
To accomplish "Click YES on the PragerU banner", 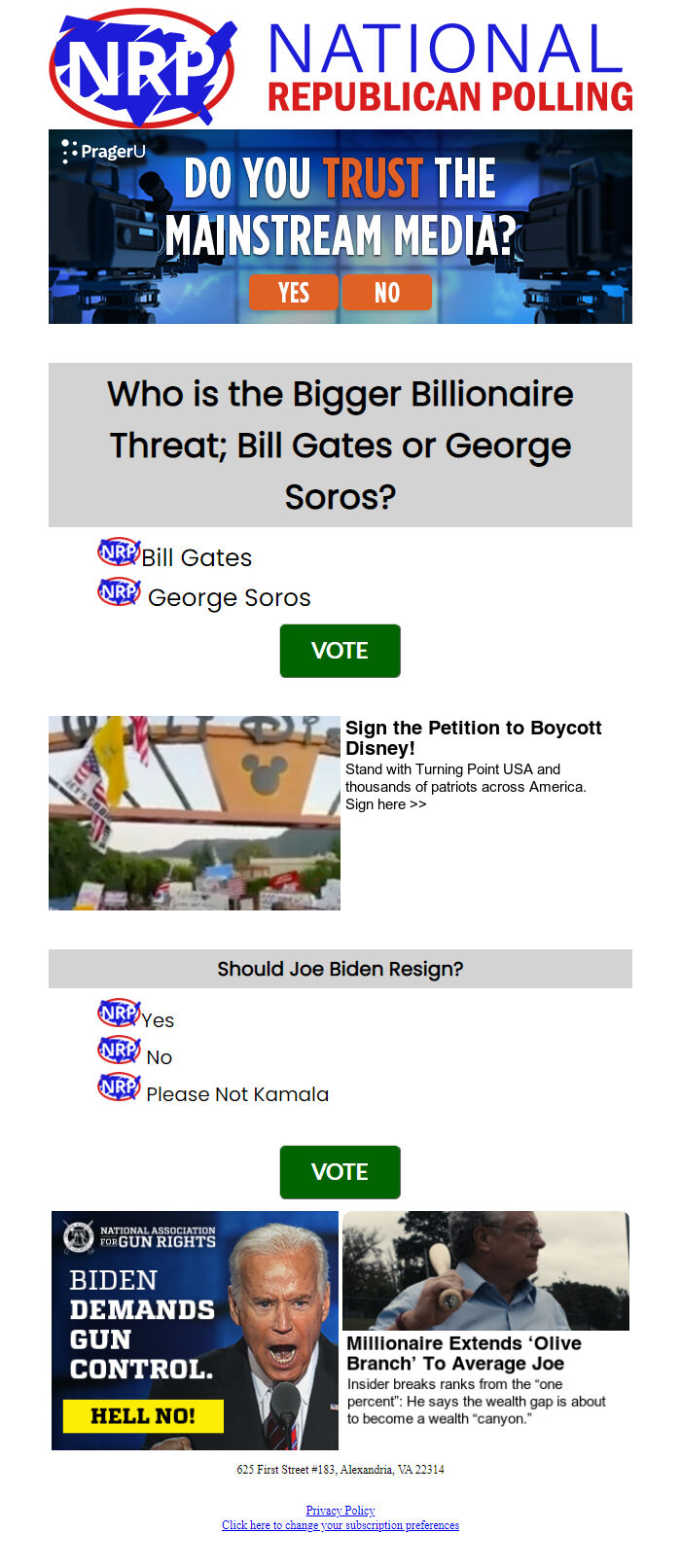I will (x=293, y=292).
